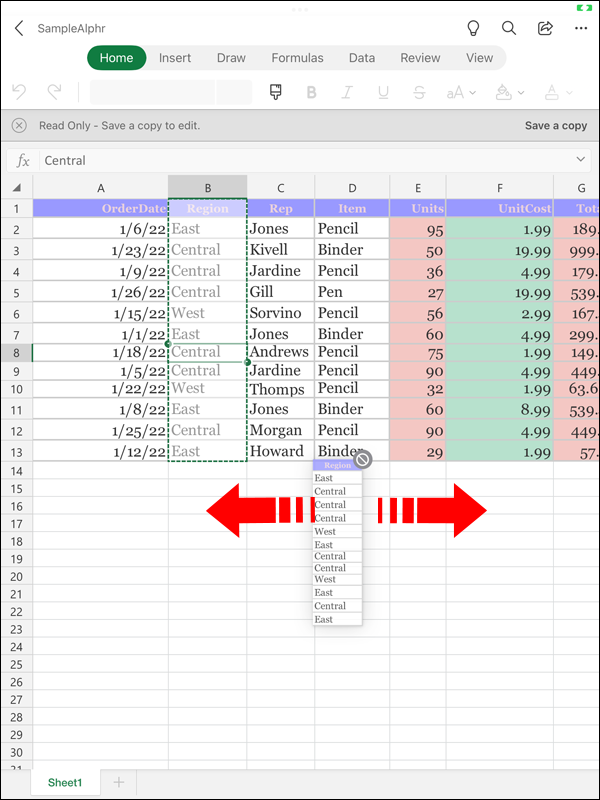Select row 1 header
This screenshot has width=600, height=800.
16,208
